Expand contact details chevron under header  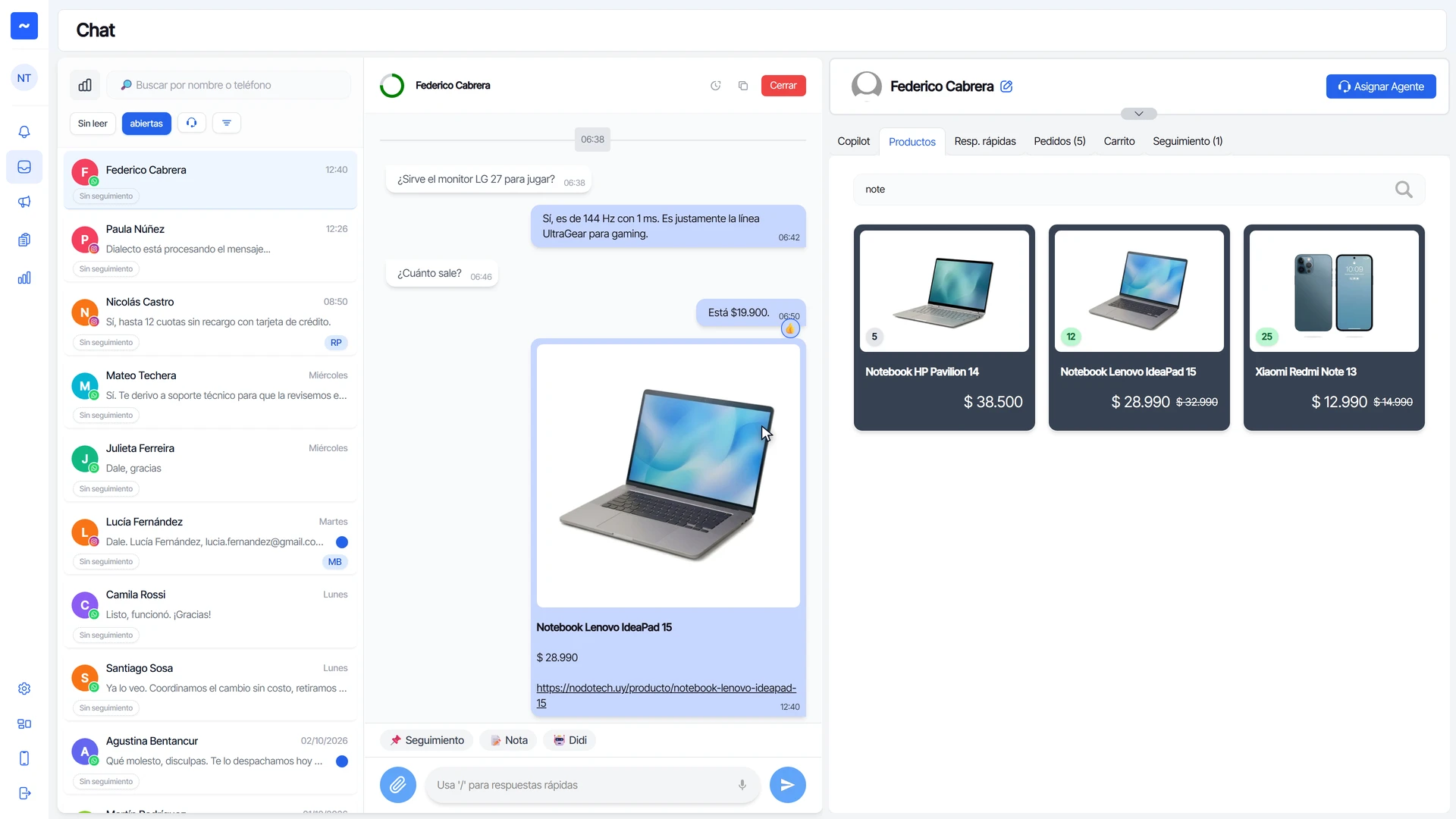1139,114
